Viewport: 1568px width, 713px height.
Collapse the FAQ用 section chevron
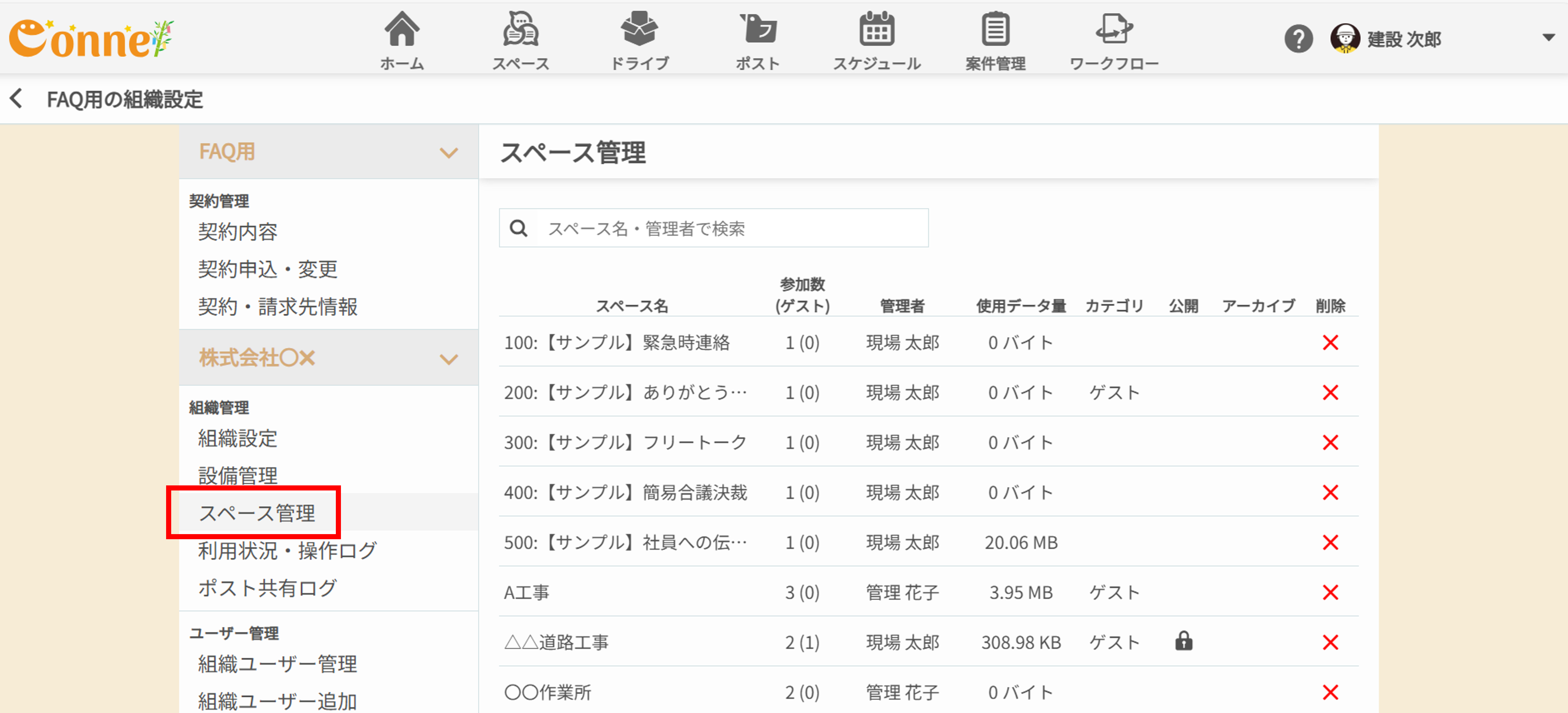pyautogui.click(x=449, y=152)
